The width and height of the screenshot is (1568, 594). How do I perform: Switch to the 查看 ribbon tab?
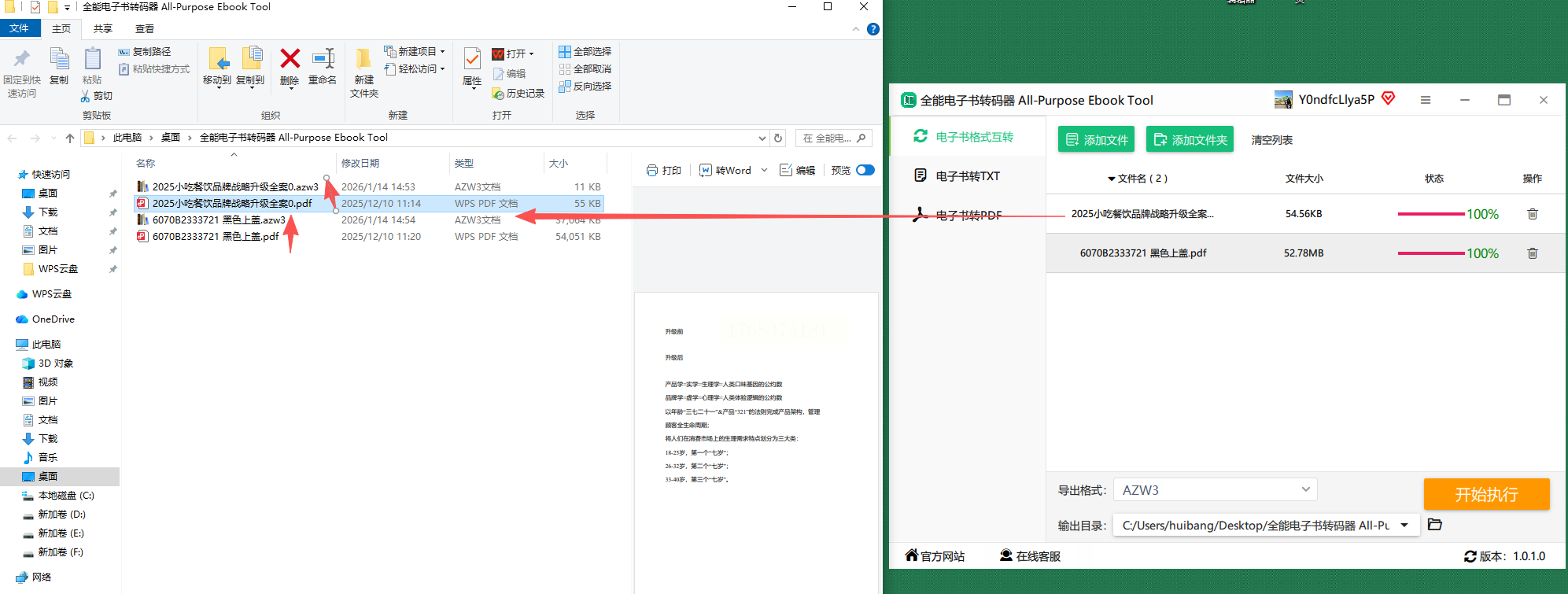(145, 29)
